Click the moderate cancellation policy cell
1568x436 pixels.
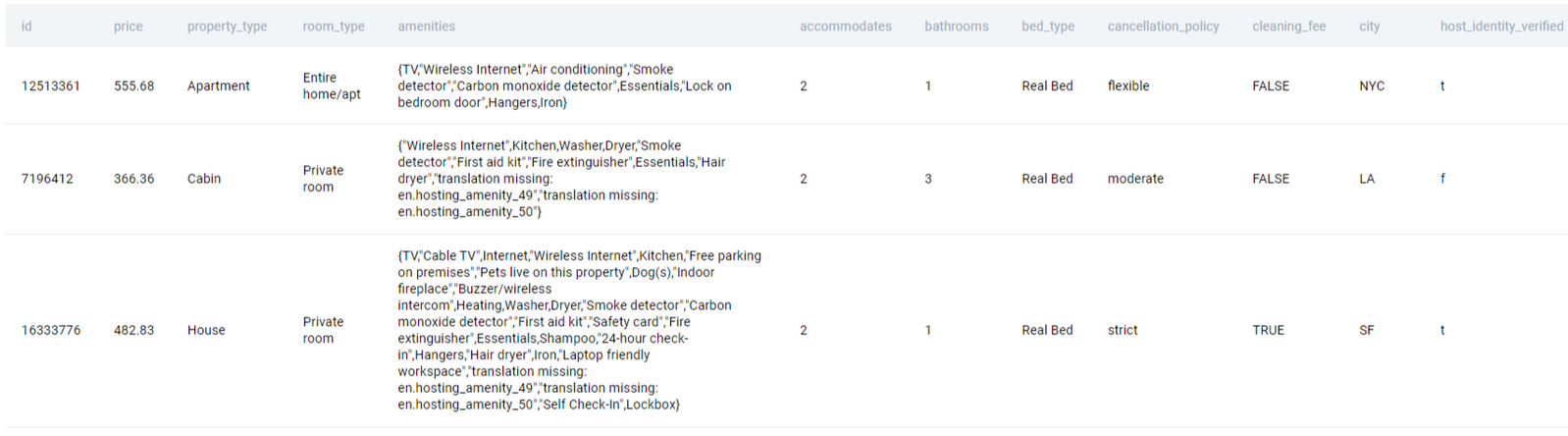(x=1135, y=179)
